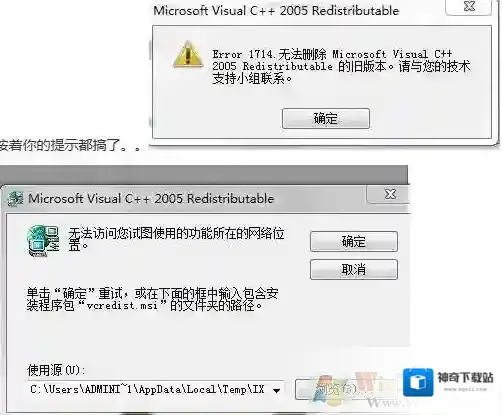502x415 pixels.
Task: Click the lower dialog's title bar text
Action: [x=151, y=199]
